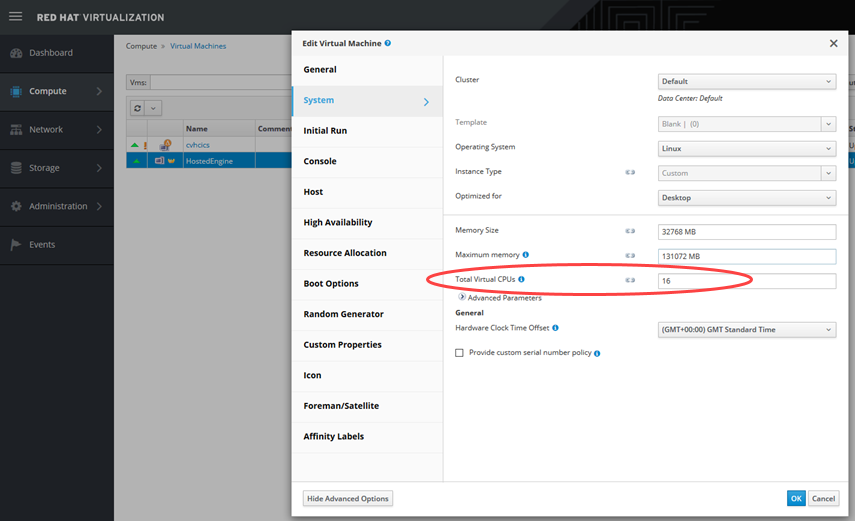Viewport: 855px width, 521px height.
Task: Click the Storage database icon
Action: pyautogui.click(x=16, y=168)
